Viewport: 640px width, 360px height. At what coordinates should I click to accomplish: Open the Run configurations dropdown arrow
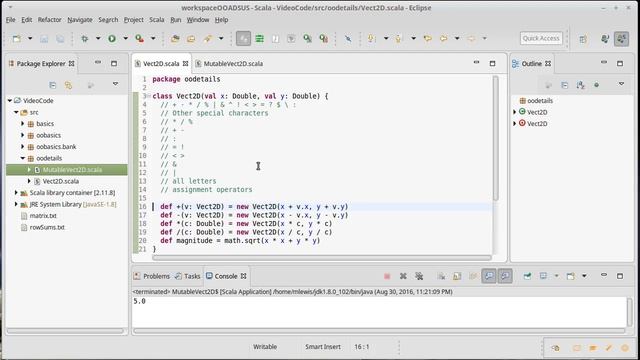pyautogui.click(x=125, y=38)
